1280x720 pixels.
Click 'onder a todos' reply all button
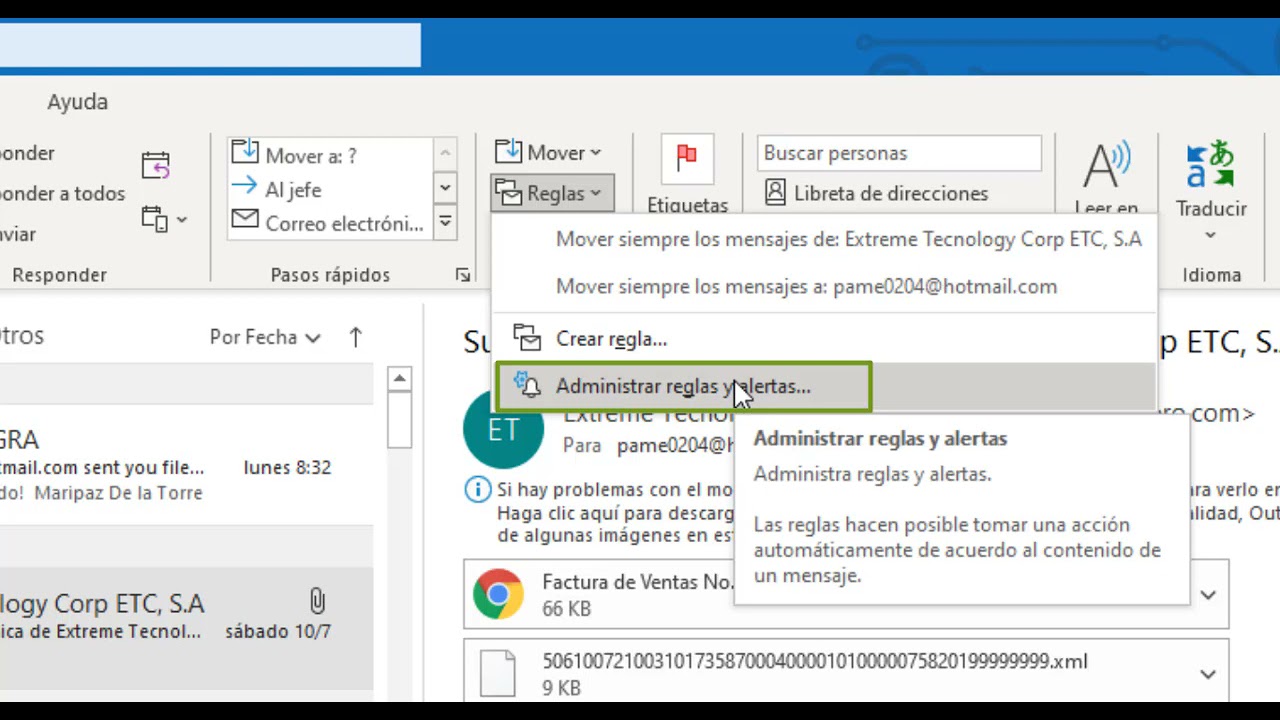tap(62, 194)
